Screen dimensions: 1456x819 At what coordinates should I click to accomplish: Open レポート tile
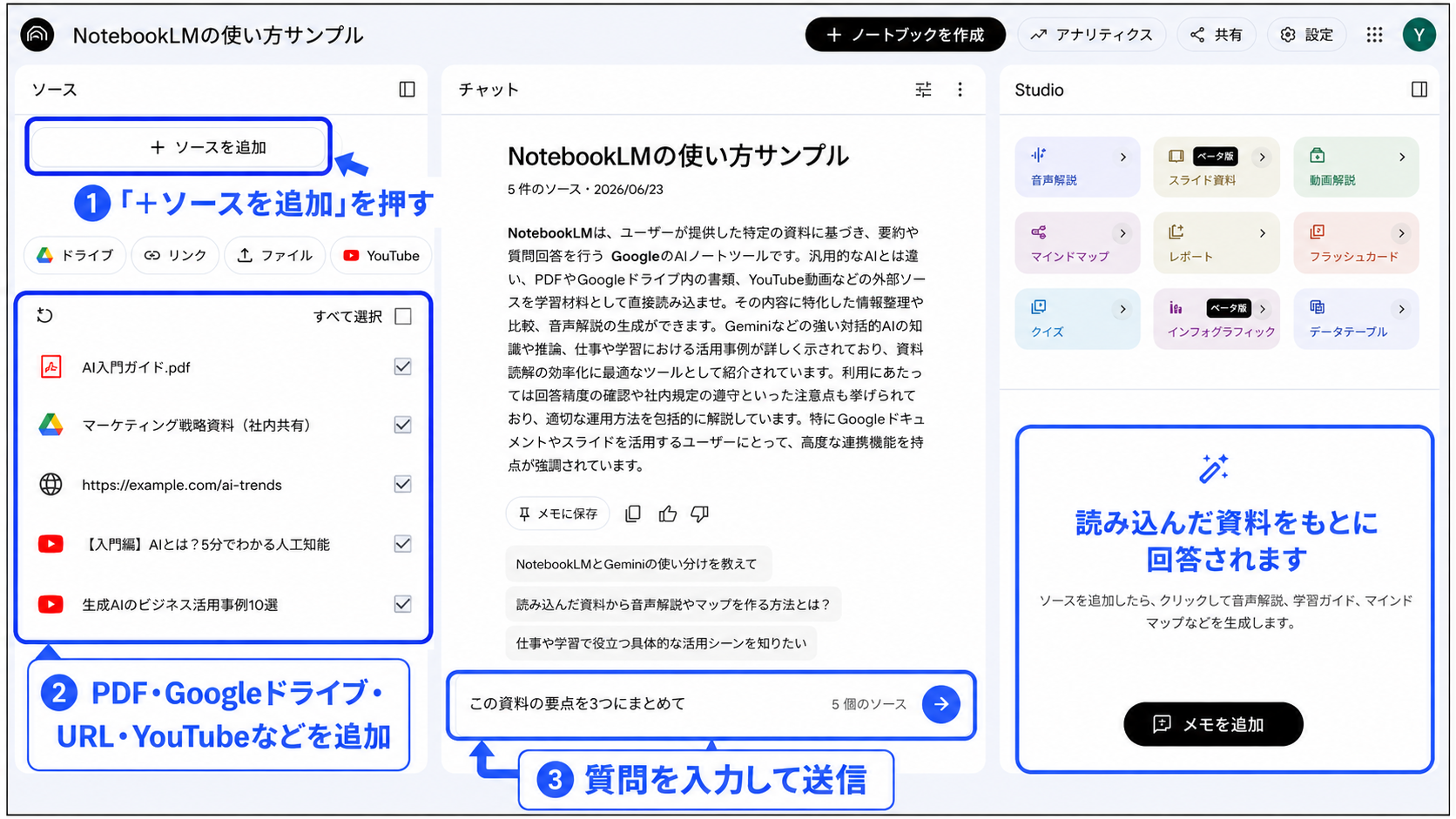point(1217,243)
